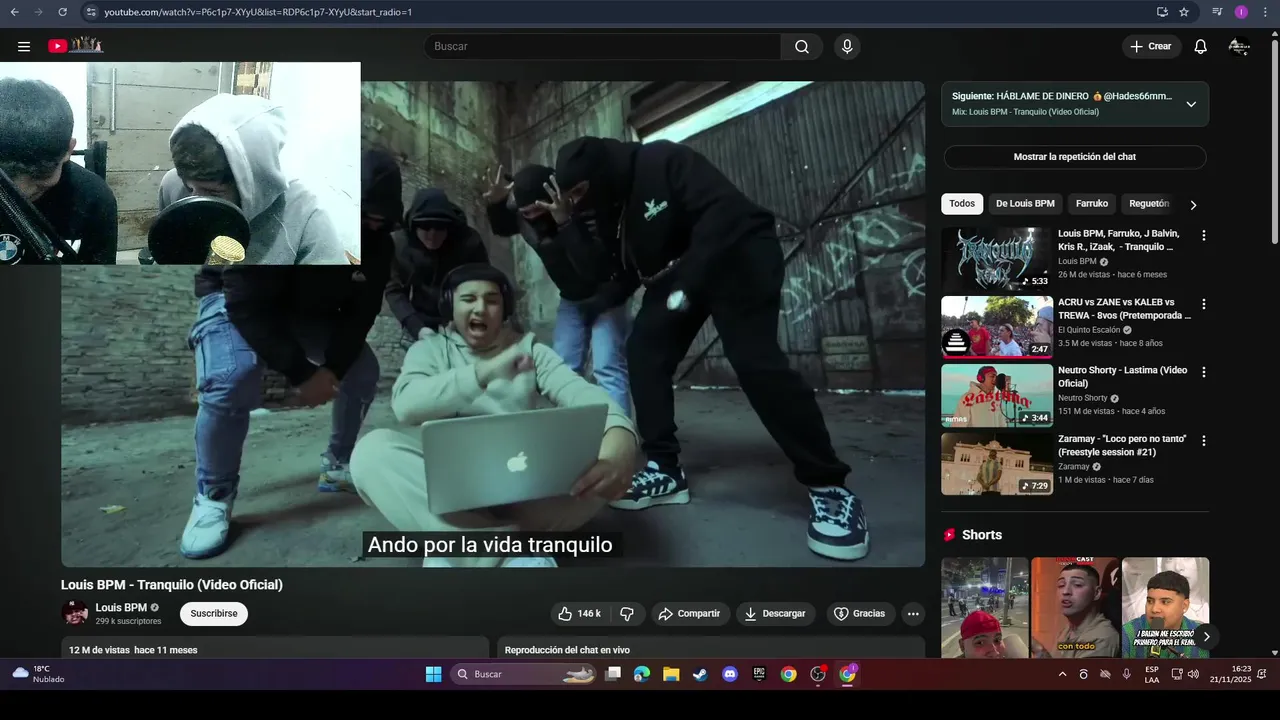
Task: Open options for Neutro Shorty Lastima
Action: click(1203, 372)
